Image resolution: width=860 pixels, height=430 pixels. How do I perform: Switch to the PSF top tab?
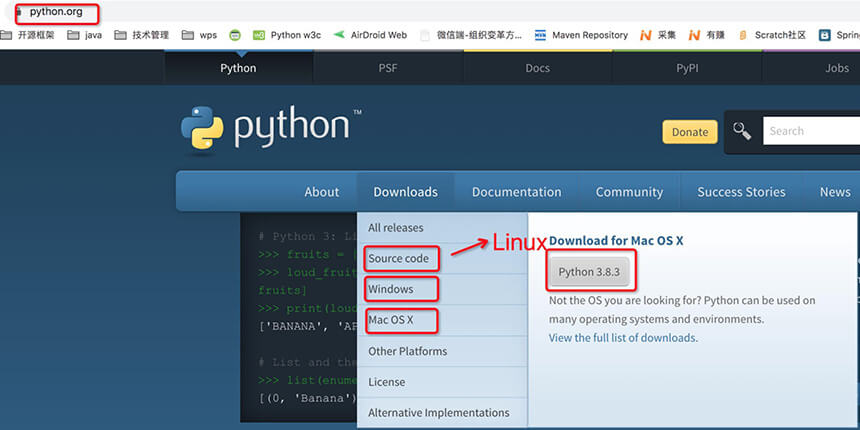tap(388, 68)
